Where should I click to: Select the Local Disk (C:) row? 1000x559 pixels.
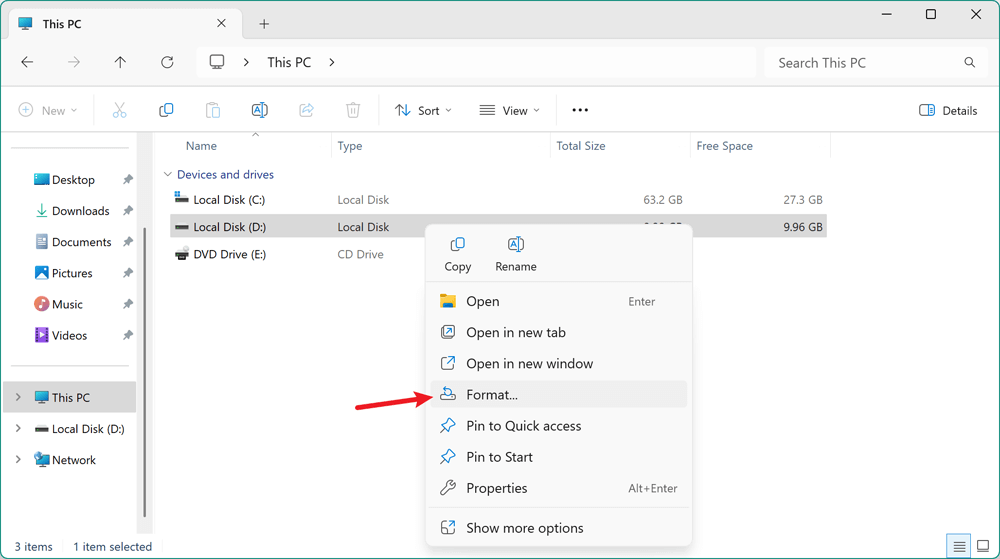click(x=498, y=200)
